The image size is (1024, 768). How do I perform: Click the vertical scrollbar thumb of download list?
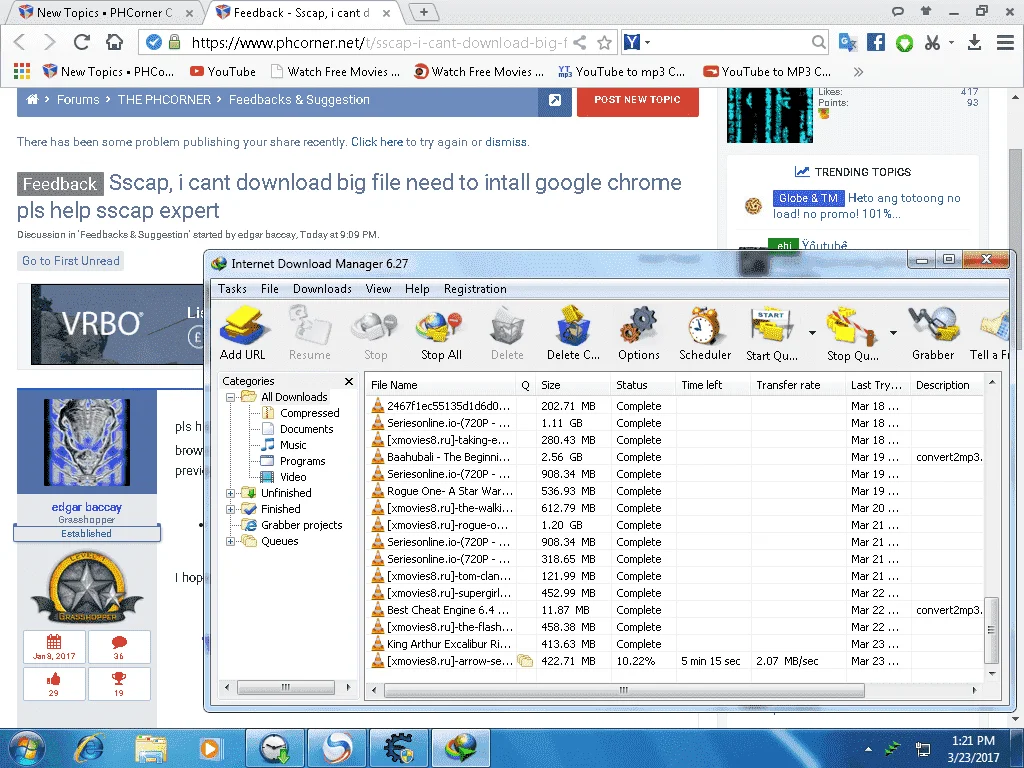tap(991, 630)
